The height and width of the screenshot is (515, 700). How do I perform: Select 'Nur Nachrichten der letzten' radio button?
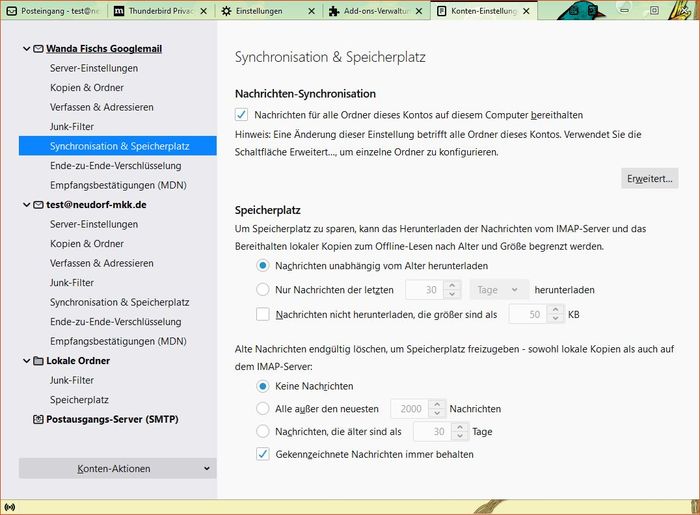[263, 290]
